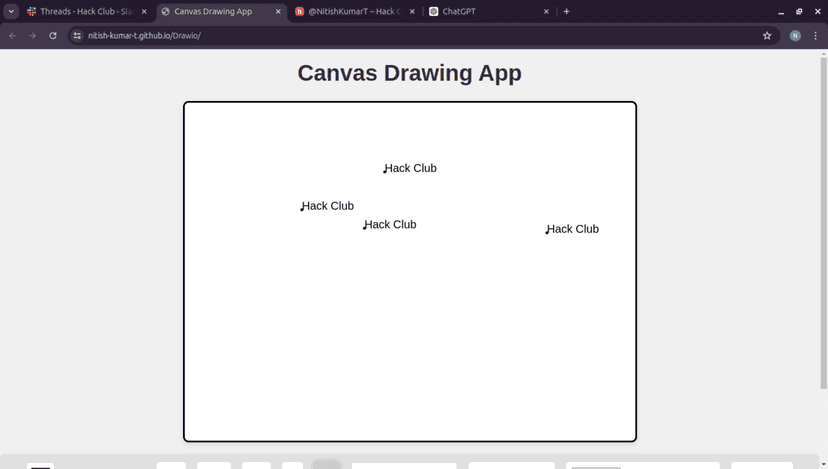Close the Canvas Drawing App tab
828x469 pixels.
[278, 11]
